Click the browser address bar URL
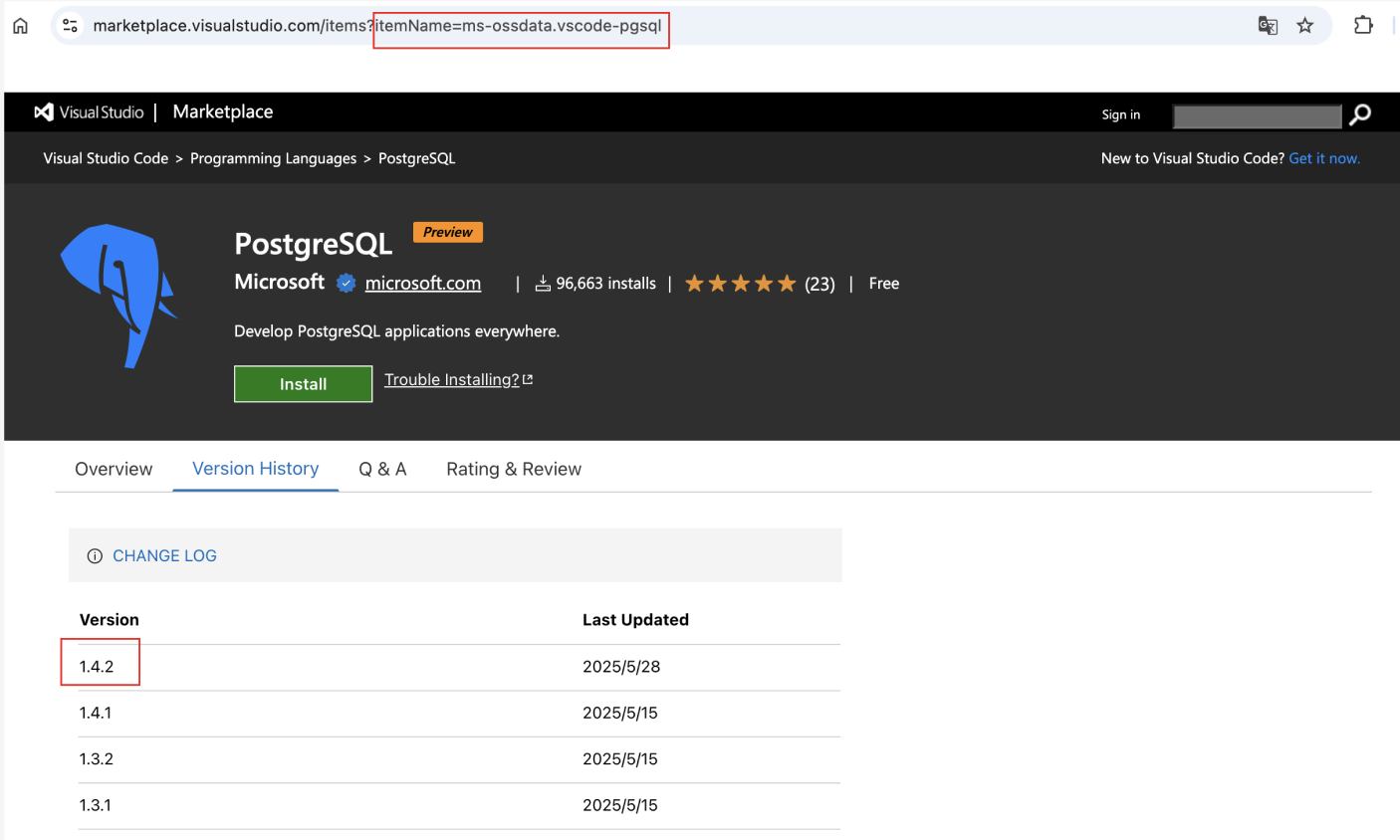 tap(377, 26)
